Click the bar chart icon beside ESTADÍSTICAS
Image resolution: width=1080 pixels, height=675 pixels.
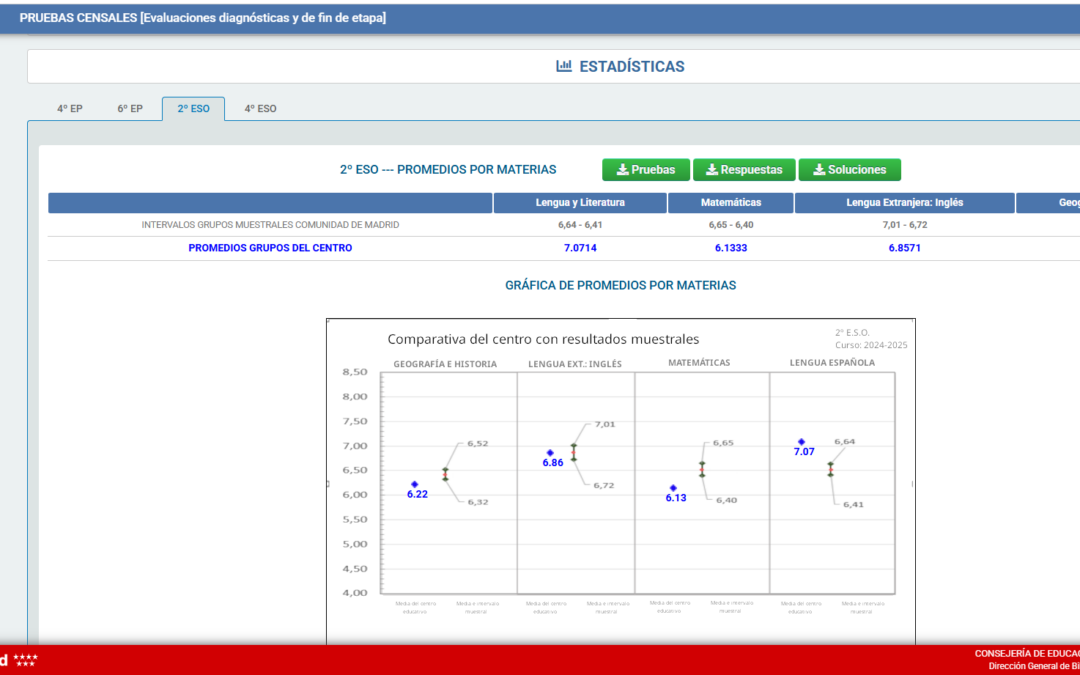[x=564, y=67]
